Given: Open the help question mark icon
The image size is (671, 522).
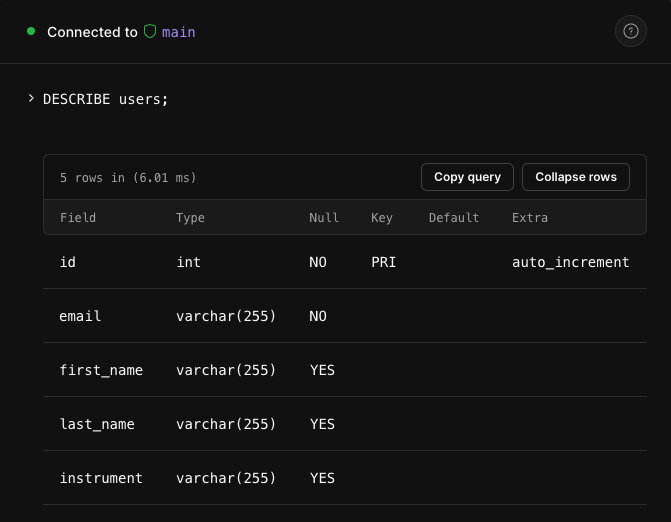Looking at the screenshot, I should tap(630, 31).
